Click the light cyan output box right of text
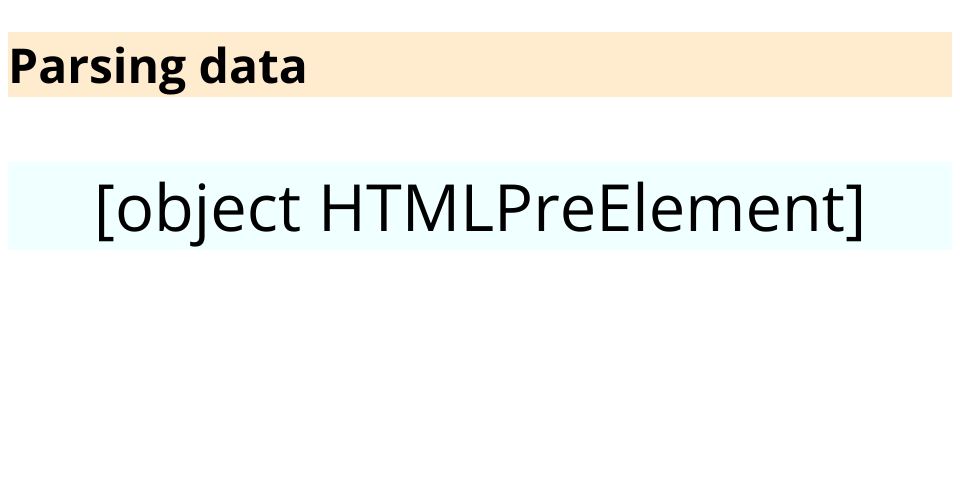This screenshot has height=500, width=960. click(908, 206)
